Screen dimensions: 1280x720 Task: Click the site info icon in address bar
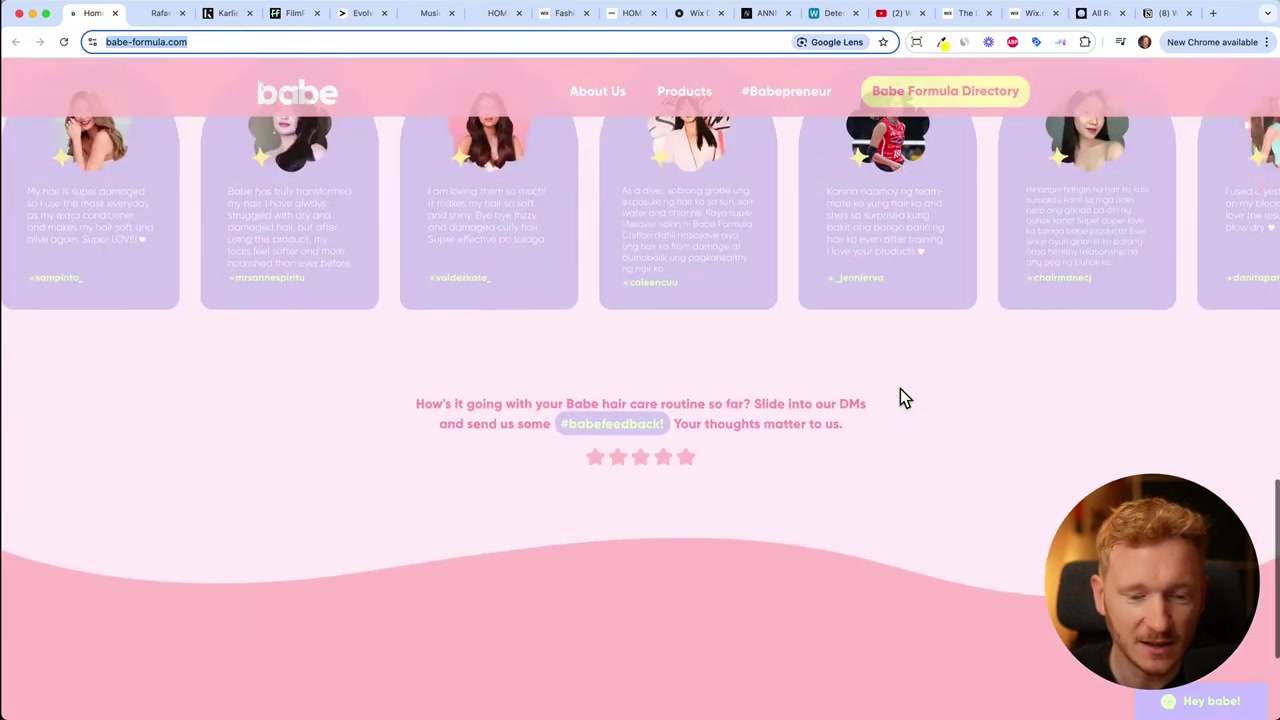pyautogui.click(x=92, y=42)
